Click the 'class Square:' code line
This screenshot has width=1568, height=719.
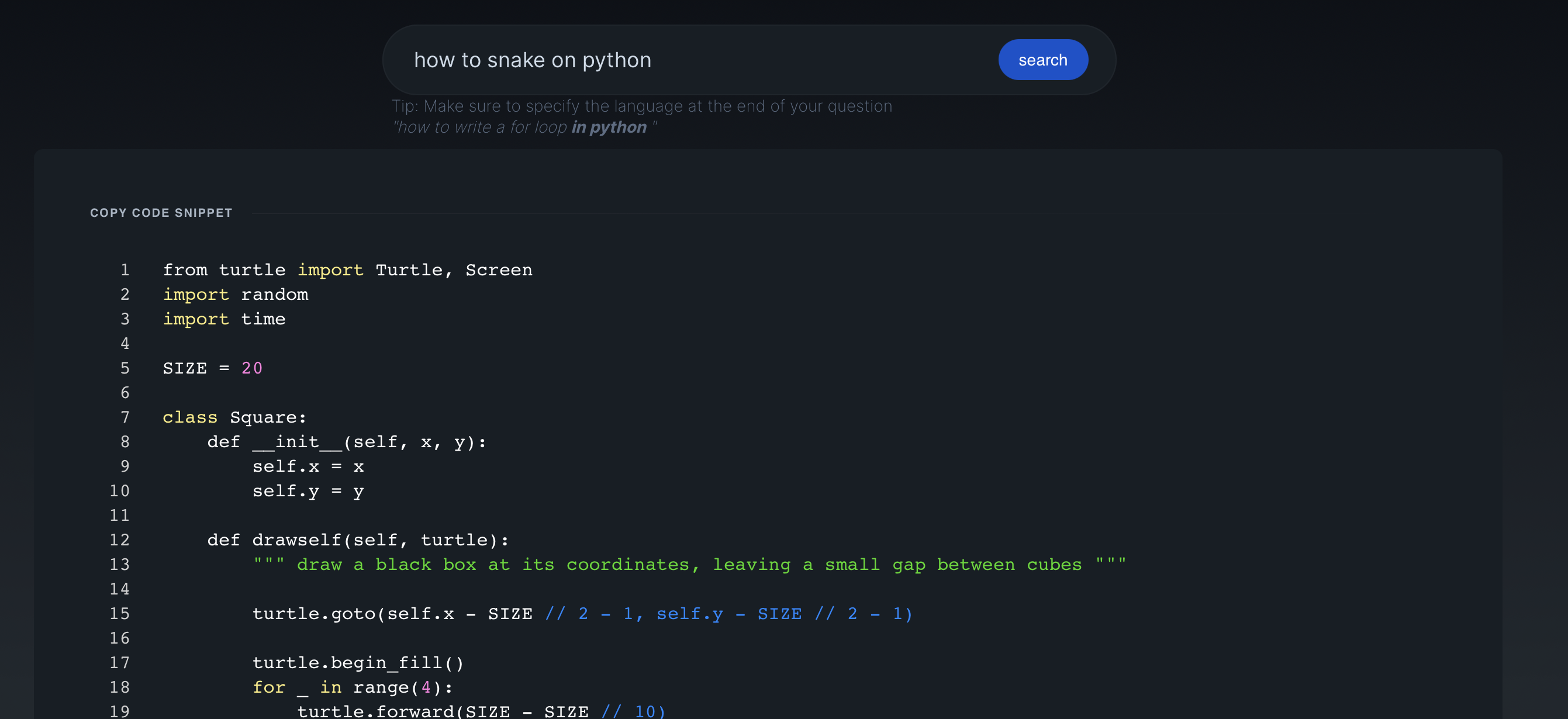pos(234,417)
